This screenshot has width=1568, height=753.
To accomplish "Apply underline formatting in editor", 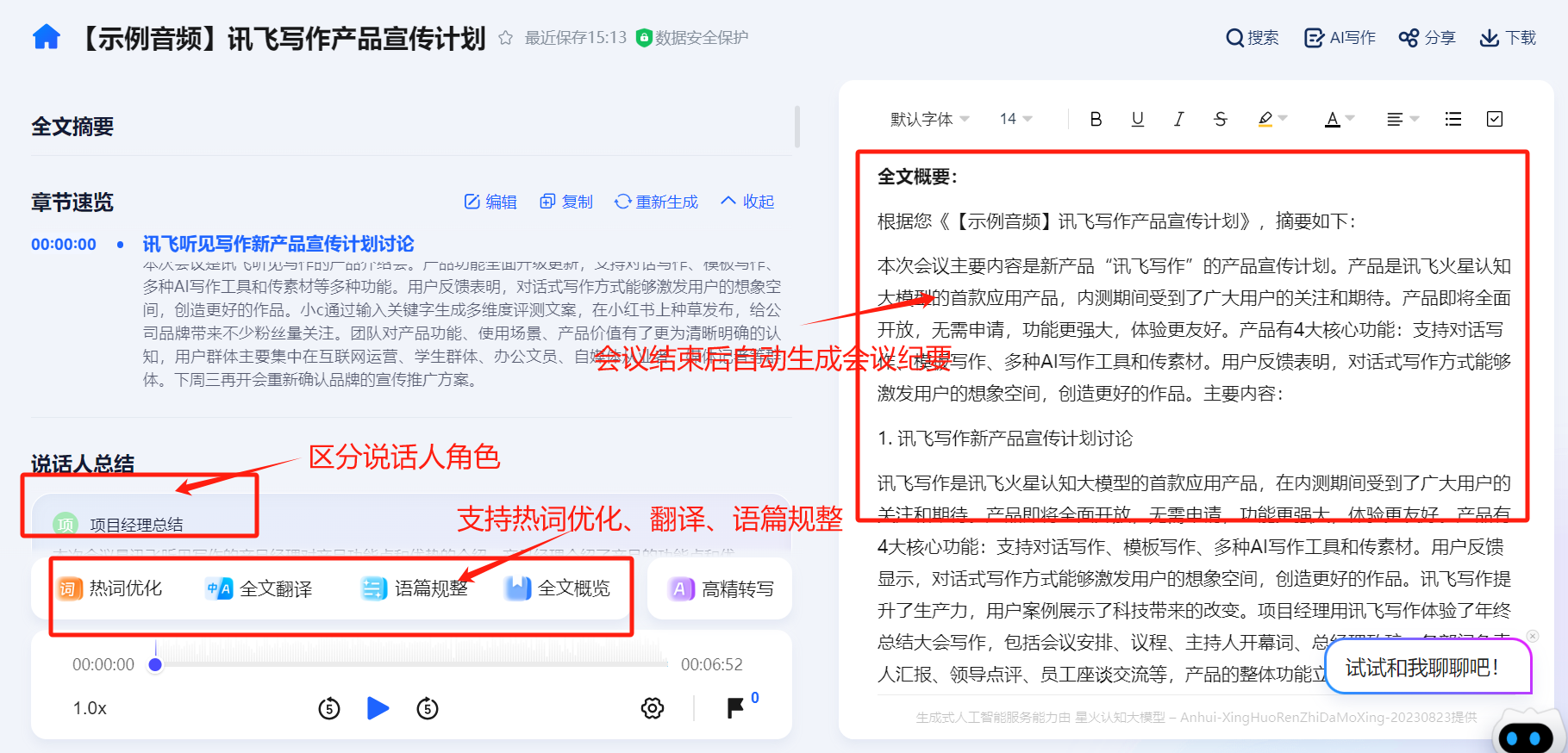I will 1137,119.
